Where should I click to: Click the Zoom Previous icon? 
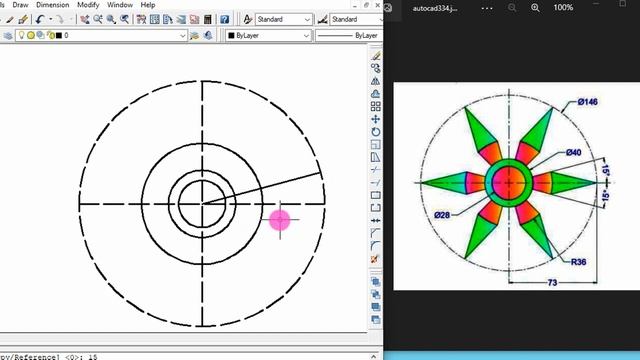pyautogui.click(x=124, y=19)
